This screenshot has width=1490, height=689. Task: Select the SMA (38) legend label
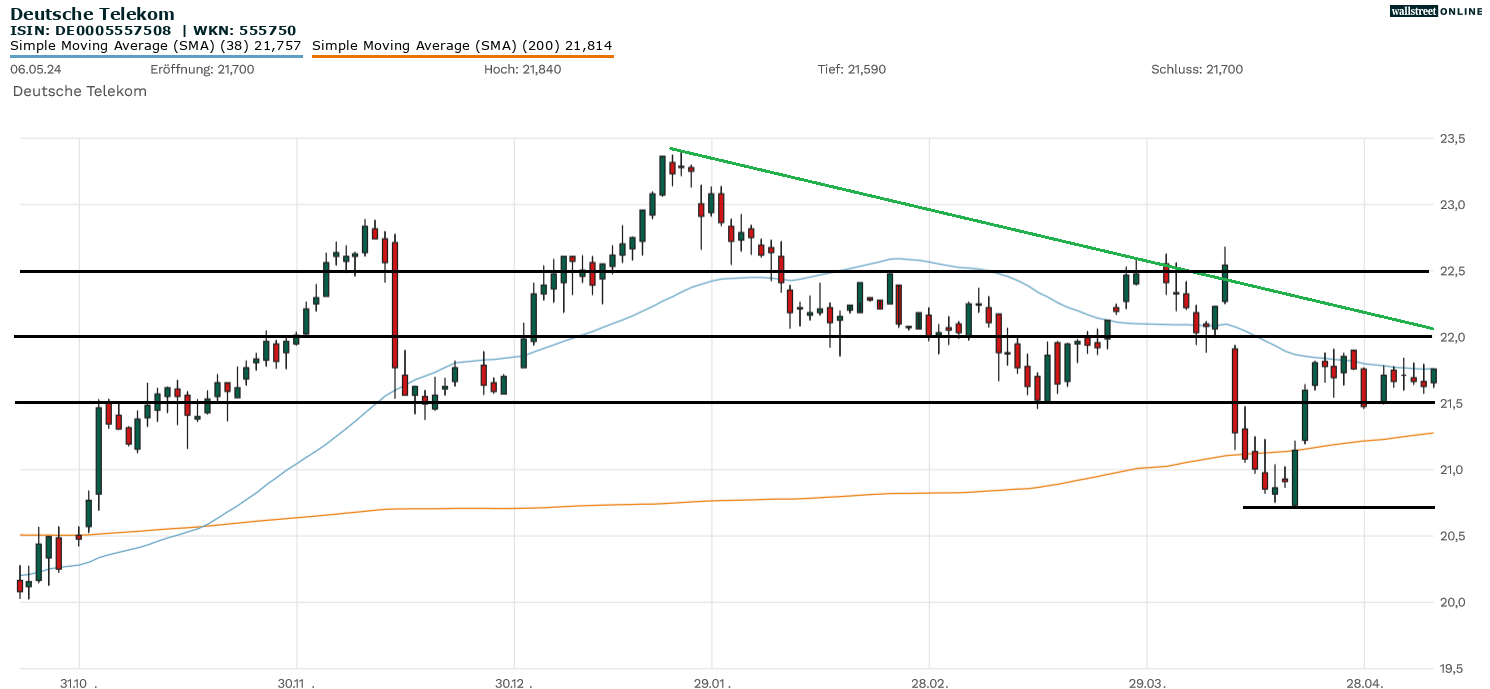coord(155,46)
